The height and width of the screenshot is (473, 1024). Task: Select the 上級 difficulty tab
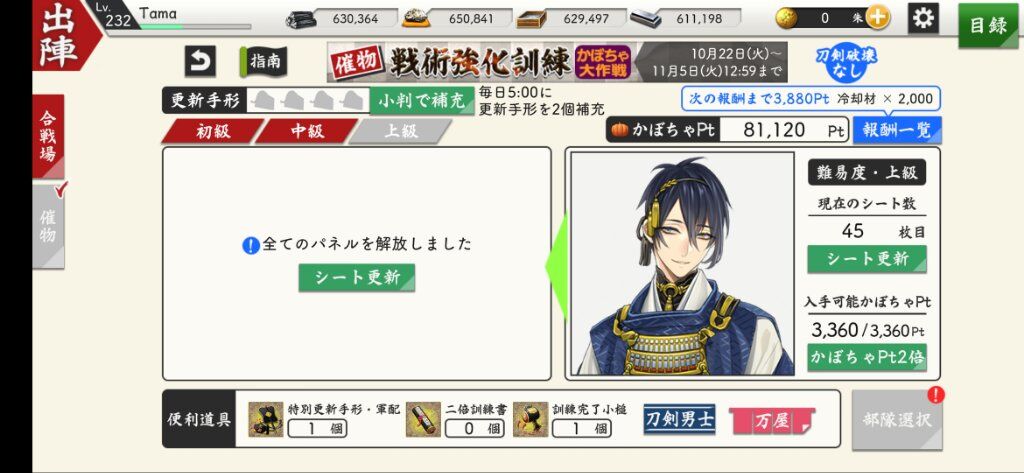click(400, 131)
